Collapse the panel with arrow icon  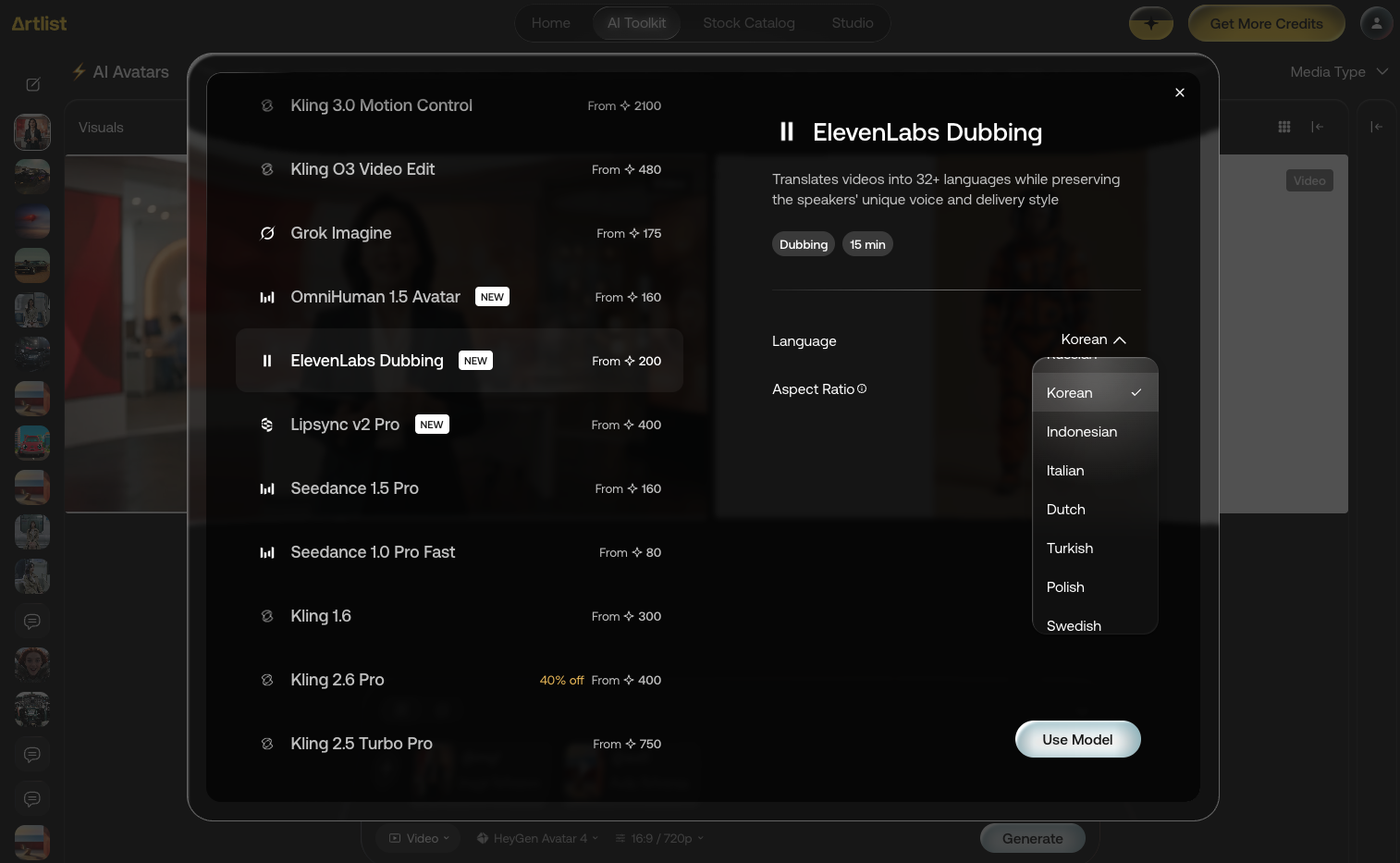tap(1318, 127)
